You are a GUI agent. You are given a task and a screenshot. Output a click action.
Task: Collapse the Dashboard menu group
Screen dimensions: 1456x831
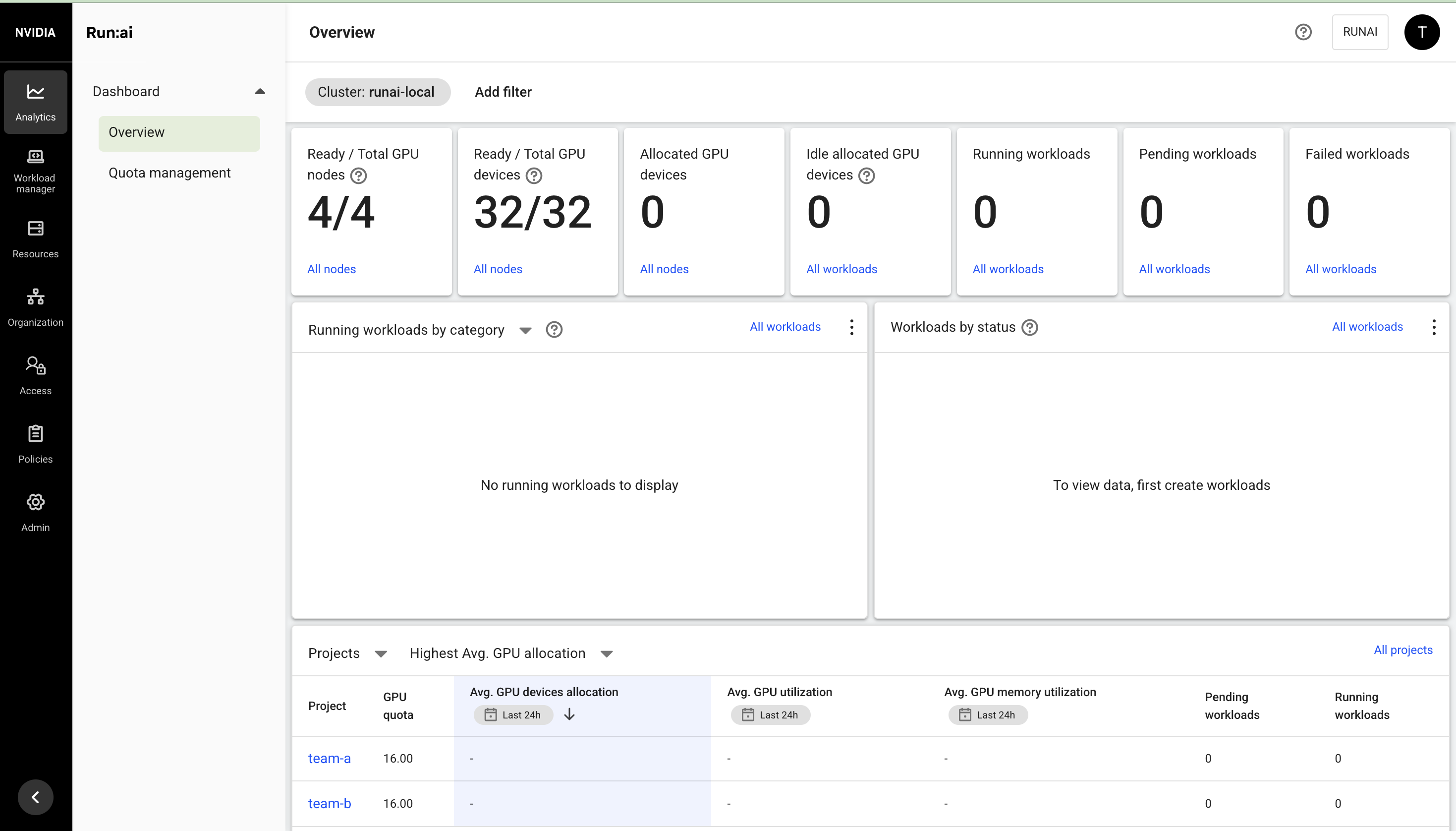click(x=260, y=91)
